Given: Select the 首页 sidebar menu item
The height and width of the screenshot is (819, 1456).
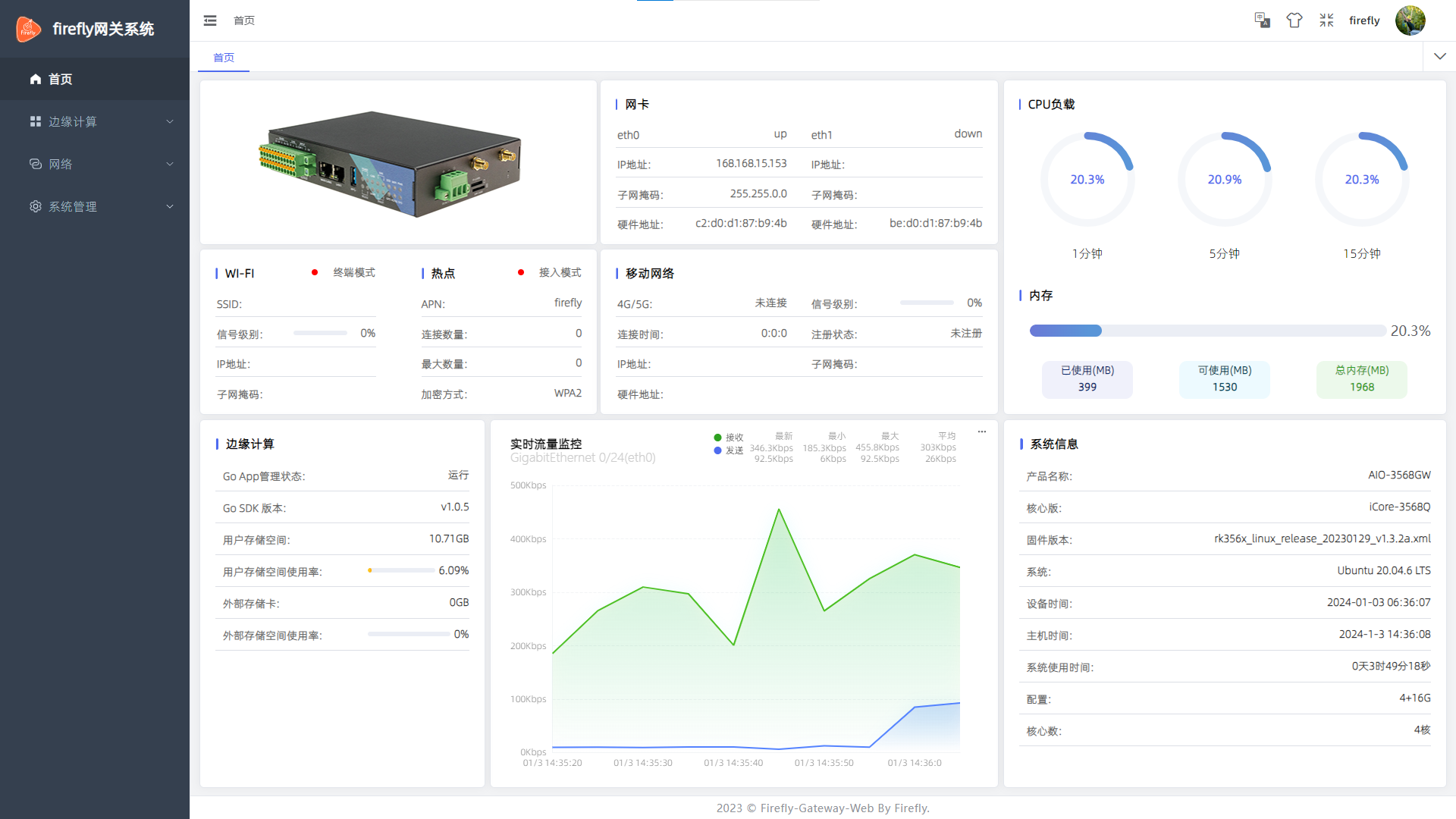Looking at the screenshot, I should click(95, 79).
